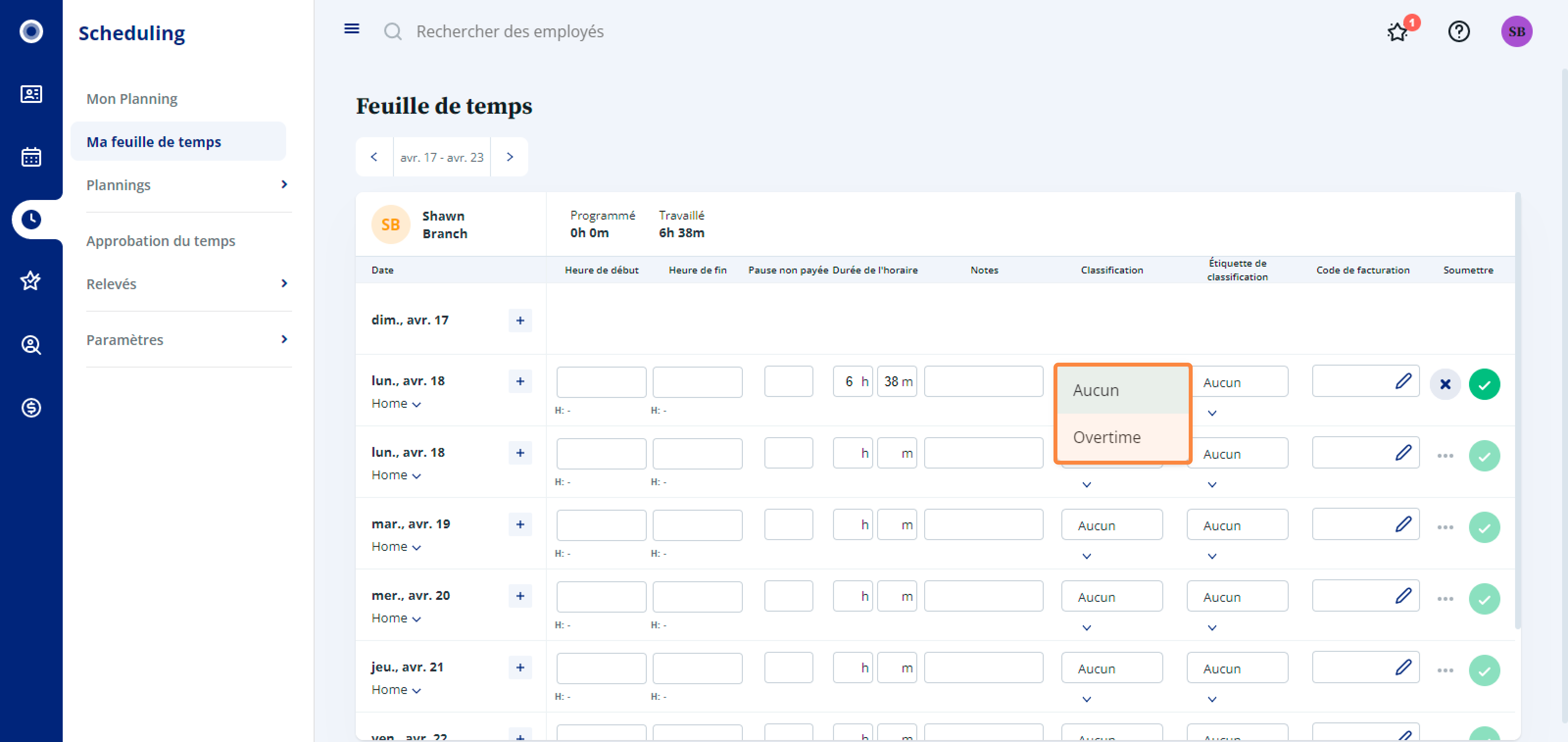Open Home location dropdown on jeu., avr. 21

(395, 690)
